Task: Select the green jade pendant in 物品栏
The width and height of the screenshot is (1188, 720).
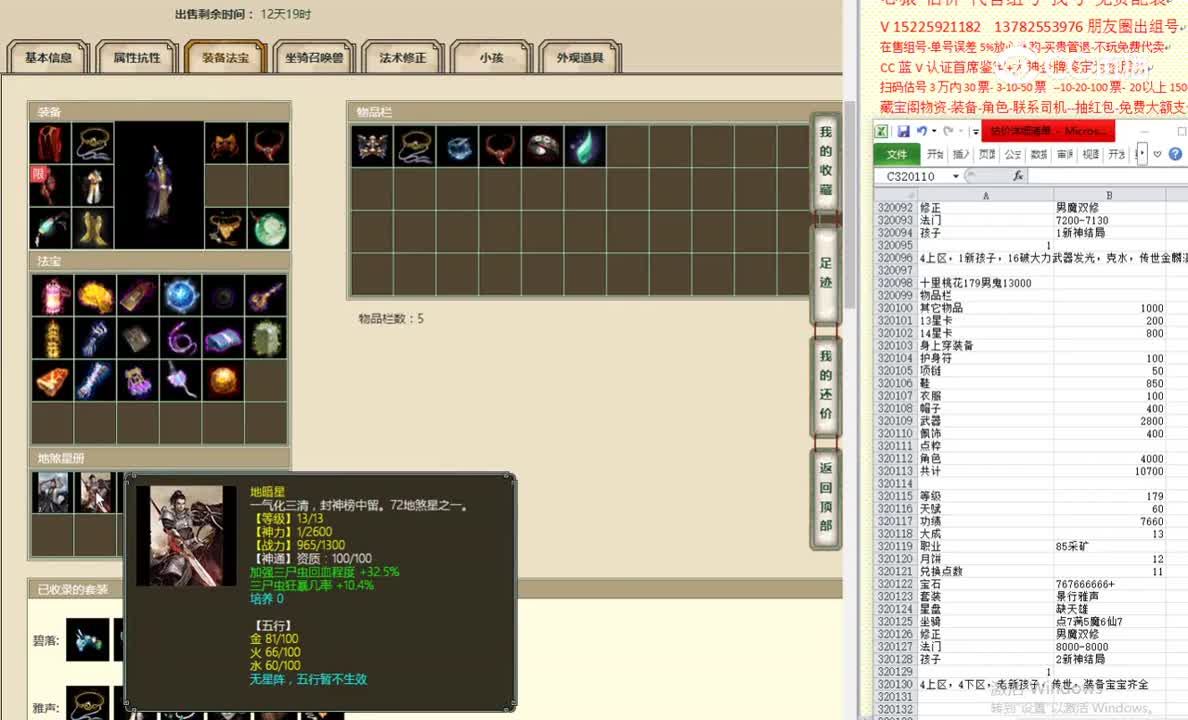Action: [x=585, y=145]
